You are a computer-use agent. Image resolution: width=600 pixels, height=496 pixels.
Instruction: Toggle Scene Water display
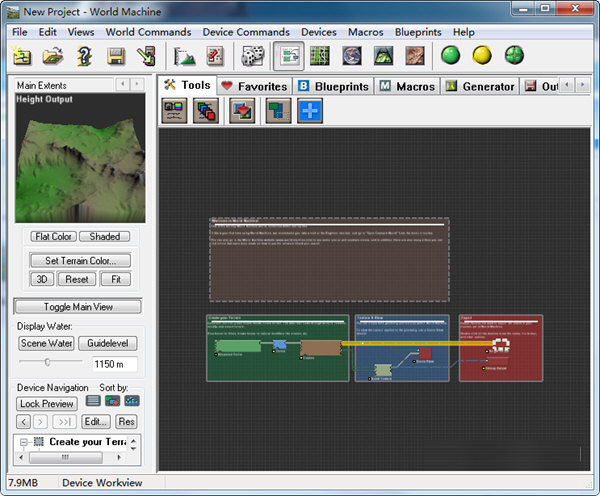click(x=47, y=343)
